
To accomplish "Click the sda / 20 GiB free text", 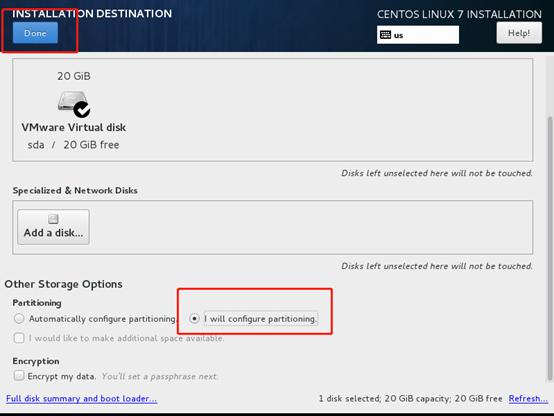I will click(x=73, y=145).
